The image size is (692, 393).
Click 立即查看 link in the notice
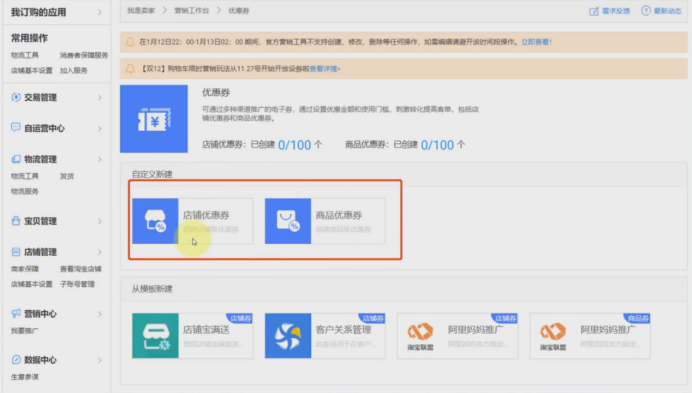click(x=536, y=42)
